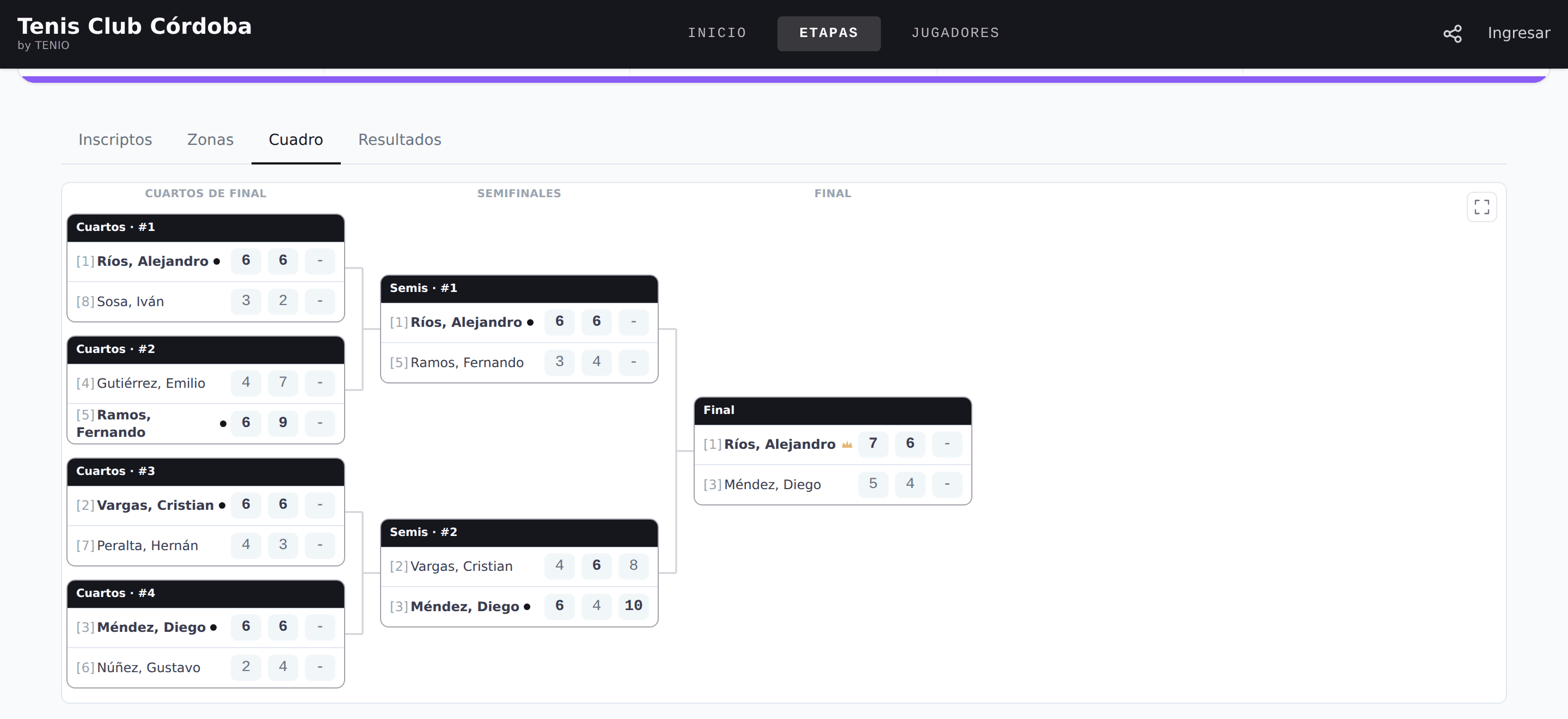Screen dimensions: 1568x719
Task: Click the Semis · #1 match header
Action: pos(519,289)
